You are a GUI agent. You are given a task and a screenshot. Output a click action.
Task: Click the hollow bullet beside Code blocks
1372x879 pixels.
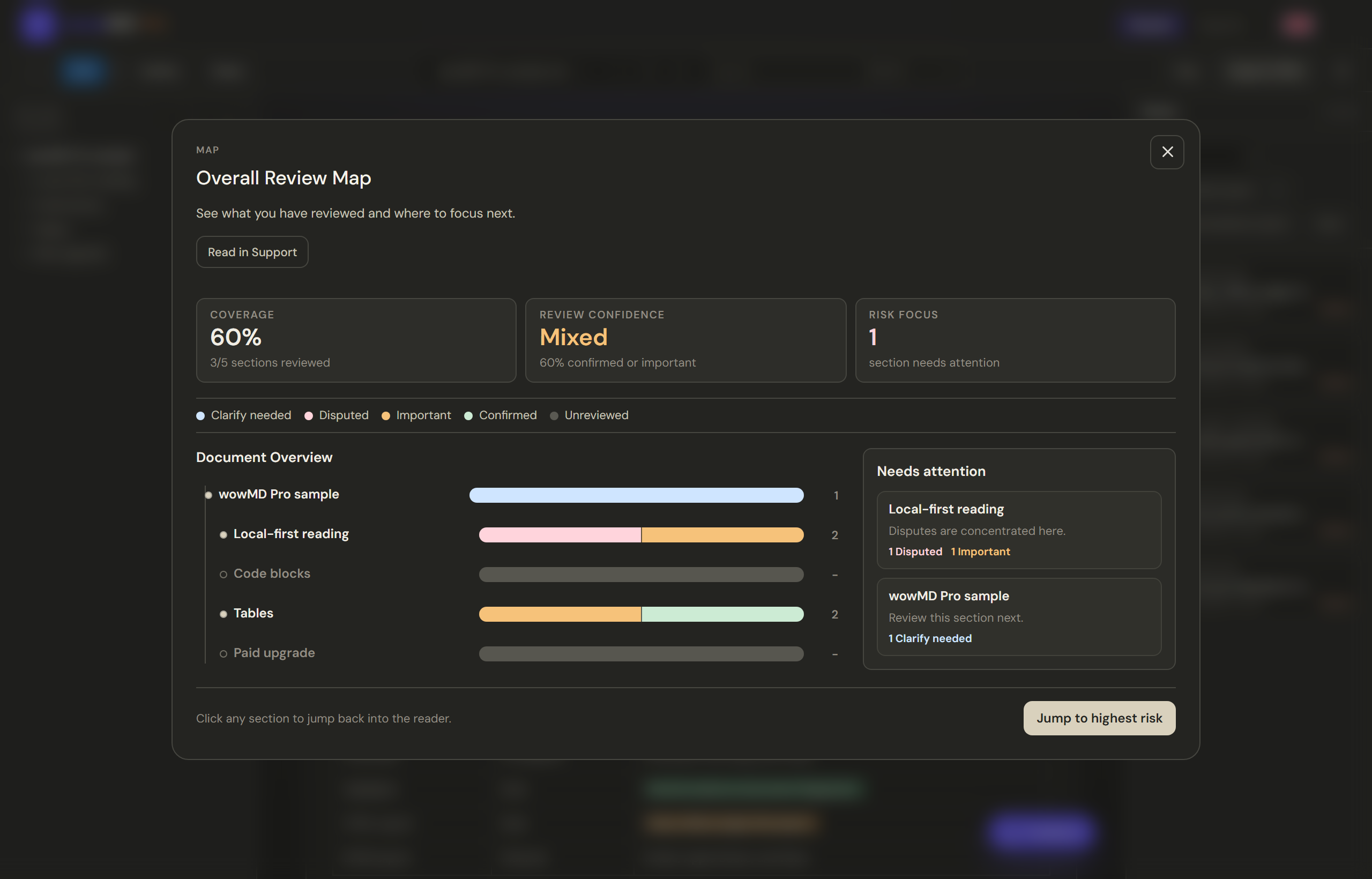(x=223, y=574)
